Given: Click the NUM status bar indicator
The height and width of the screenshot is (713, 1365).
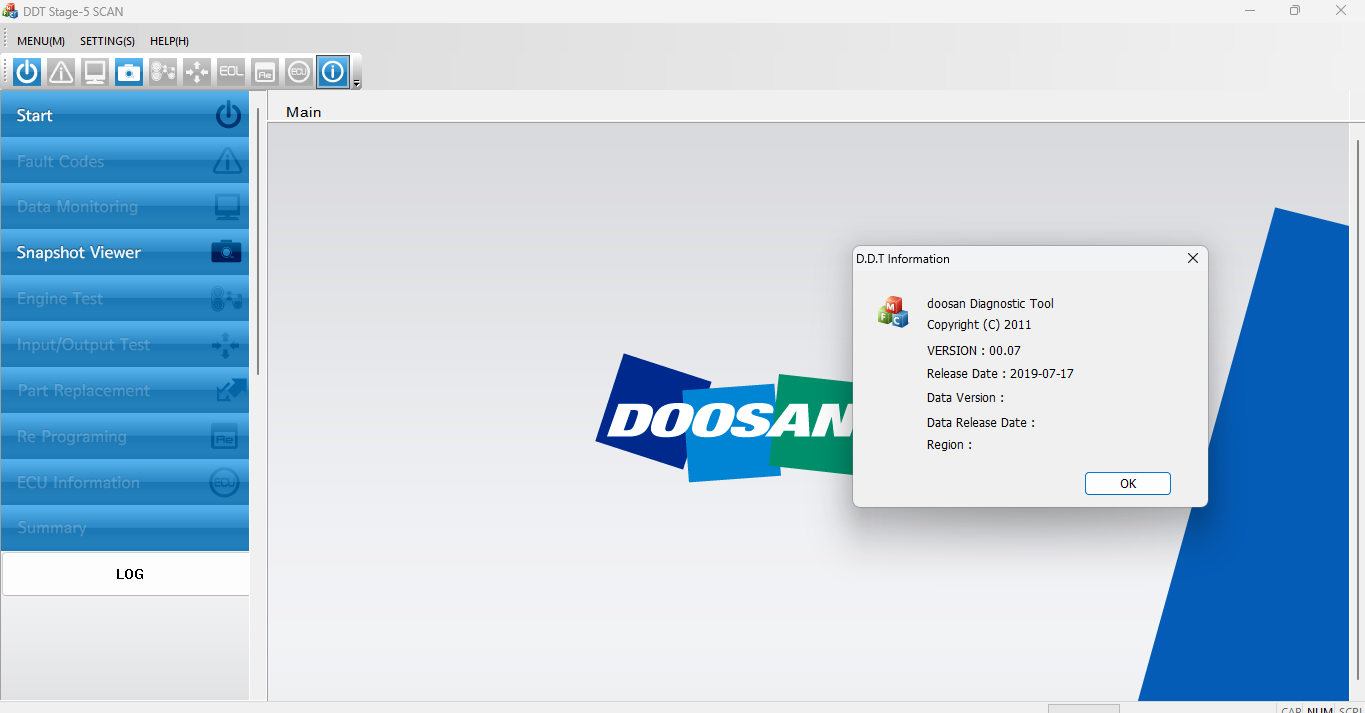Looking at the screenshot, I should 1320,709.
